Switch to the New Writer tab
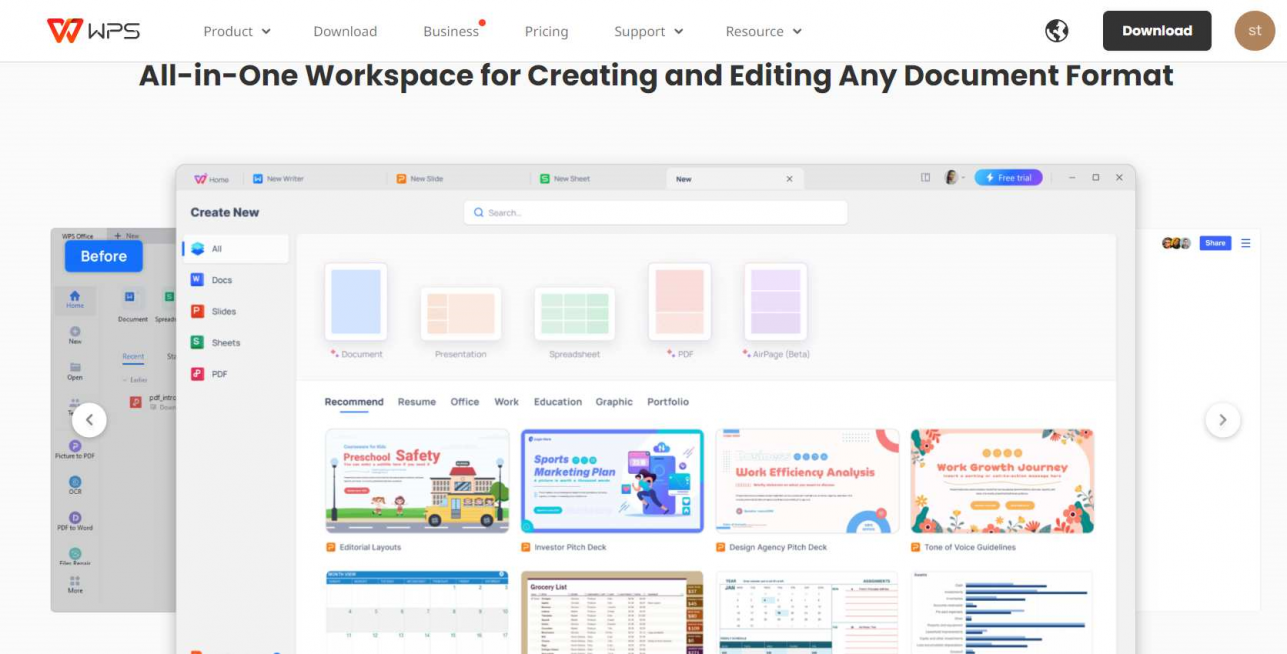 (x=283, y=178)
